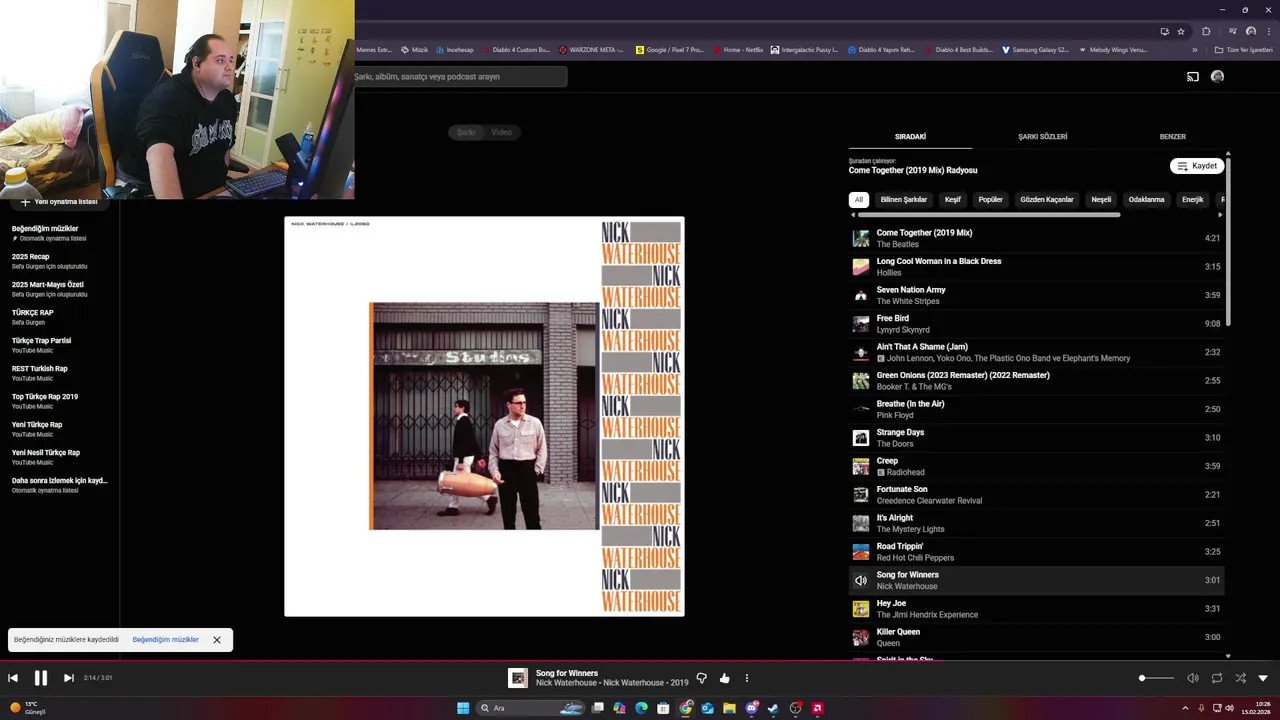Toggle shuffle mode in the player bar
Viewport: 1280px width, 720px height.
click(1240, 678)
